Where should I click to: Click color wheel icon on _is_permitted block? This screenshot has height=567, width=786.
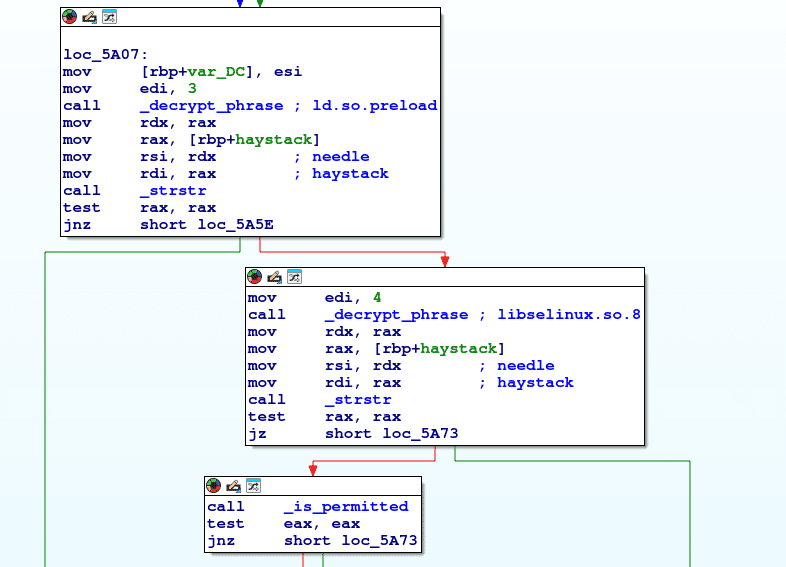point(214,486)
